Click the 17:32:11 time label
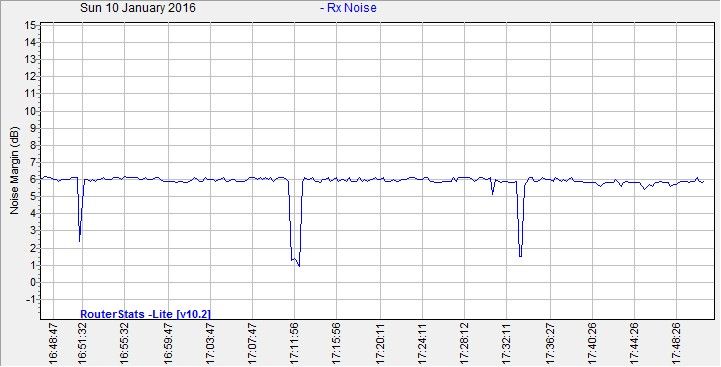Image resolution: width=721 pixels, height=367 pixels. pos(507,343)
